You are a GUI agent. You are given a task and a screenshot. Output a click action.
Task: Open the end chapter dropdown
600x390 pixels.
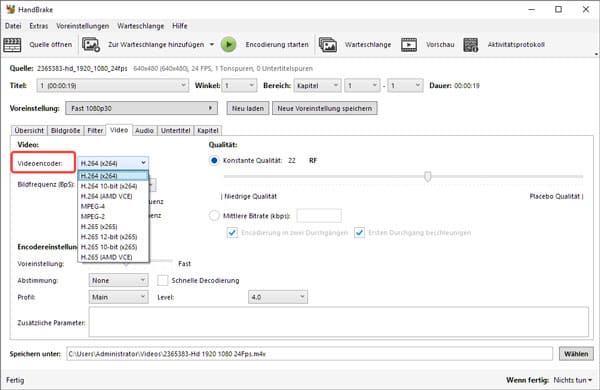pyautogui.click(x=405, y=85)
